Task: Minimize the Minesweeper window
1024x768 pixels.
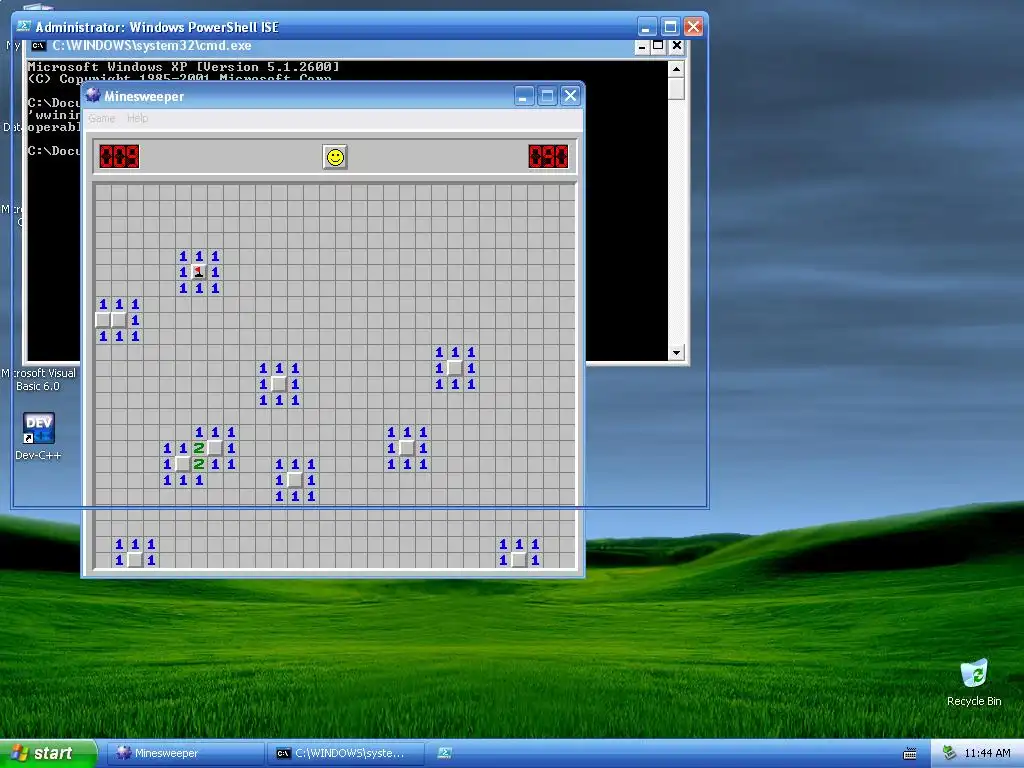Action: click(524, 96)
